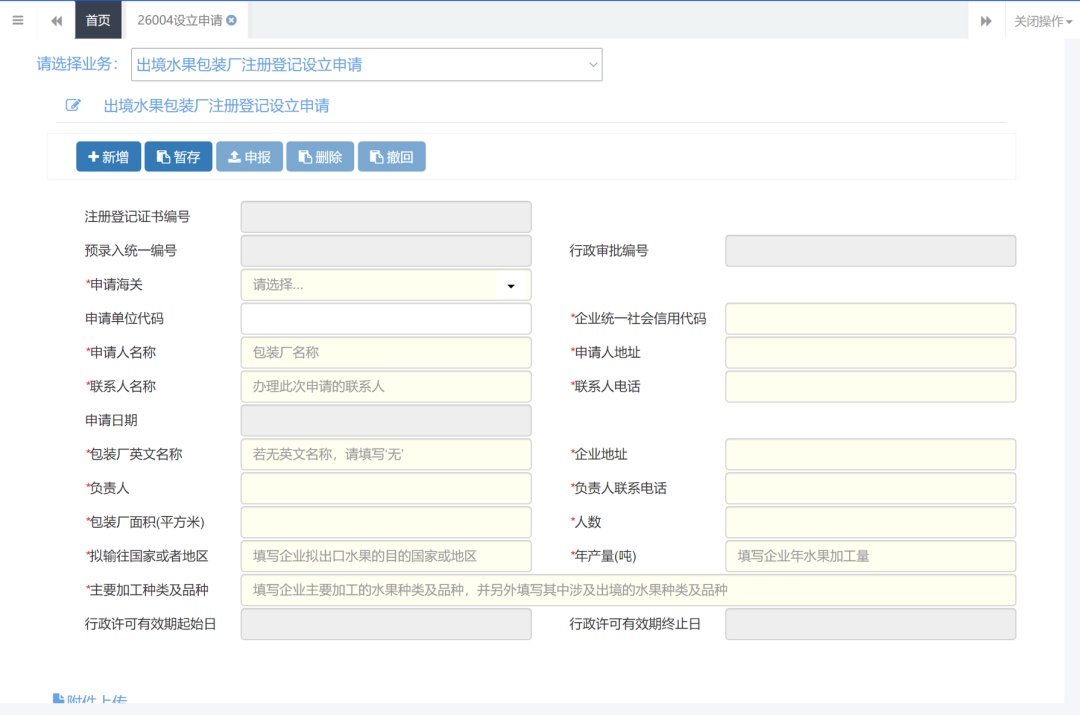The image size is (1080, 715).
Task: Click the 主要加工种类及品种 text field
Action: pos(627,590)
